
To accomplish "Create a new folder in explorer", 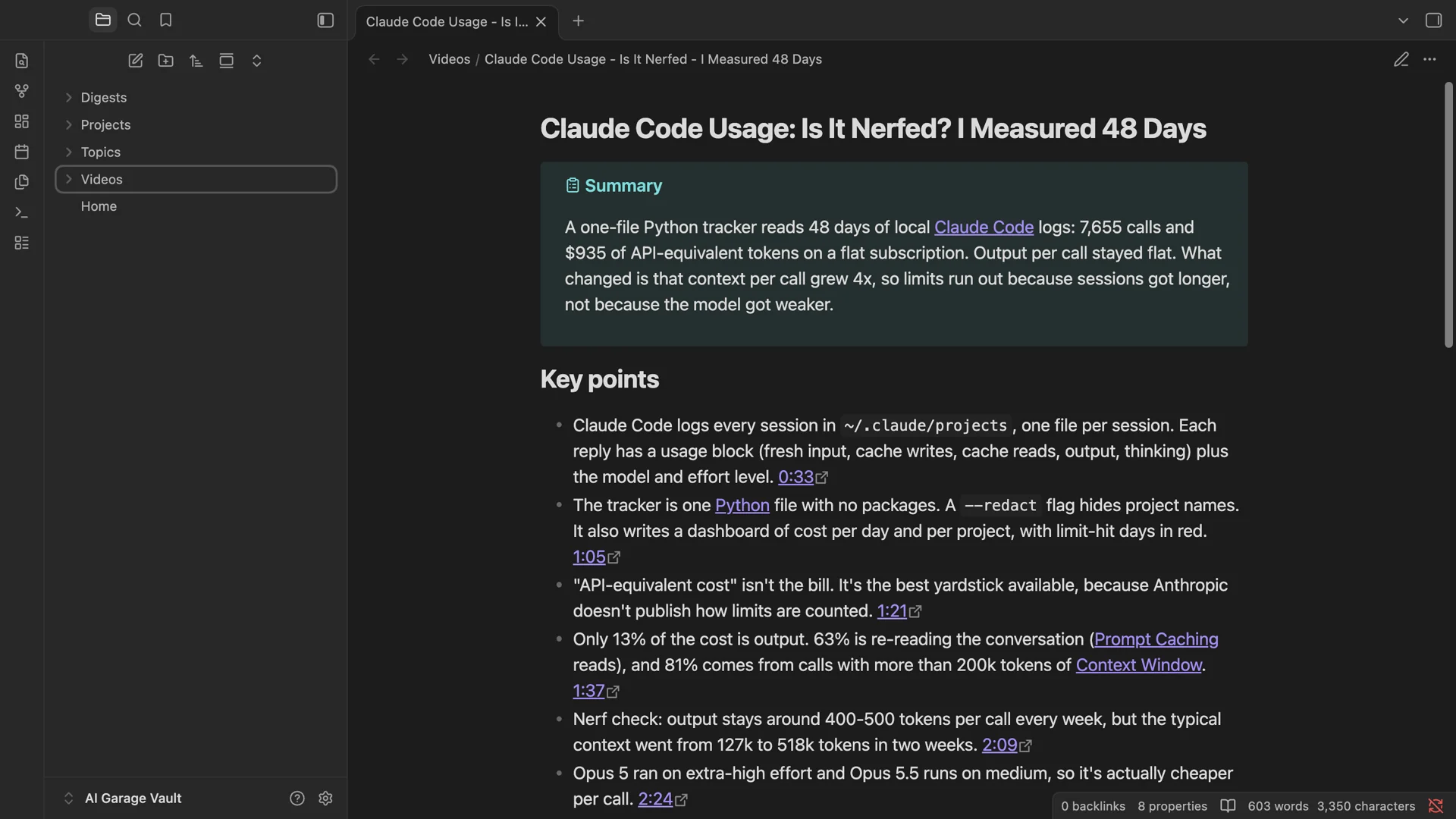I will click(166, 61).
